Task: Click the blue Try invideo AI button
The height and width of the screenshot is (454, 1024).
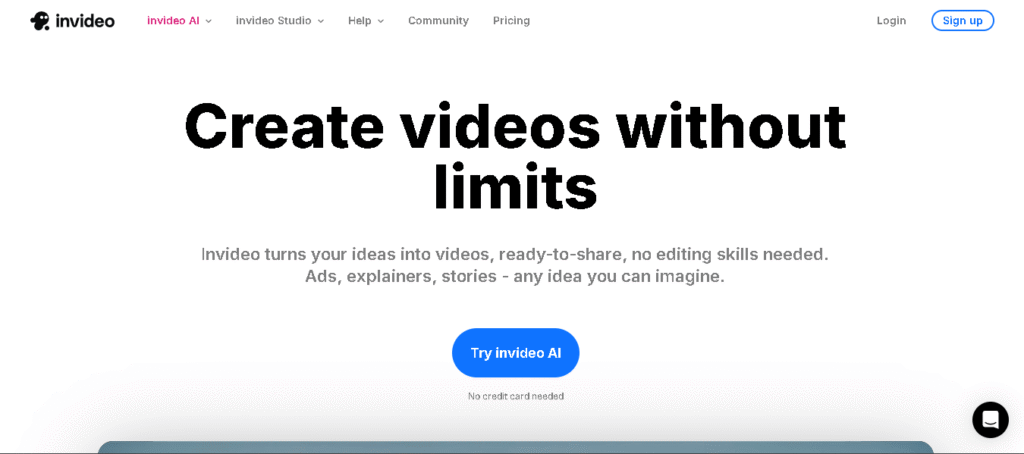Action: tap(515, 353)
